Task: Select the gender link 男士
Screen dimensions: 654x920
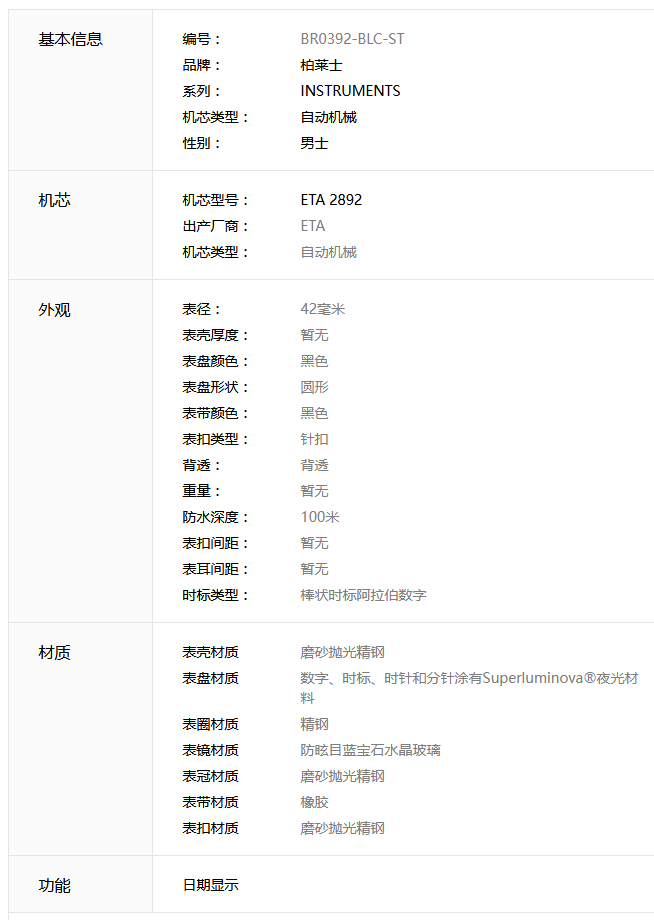Action: (x=314, y=143)
